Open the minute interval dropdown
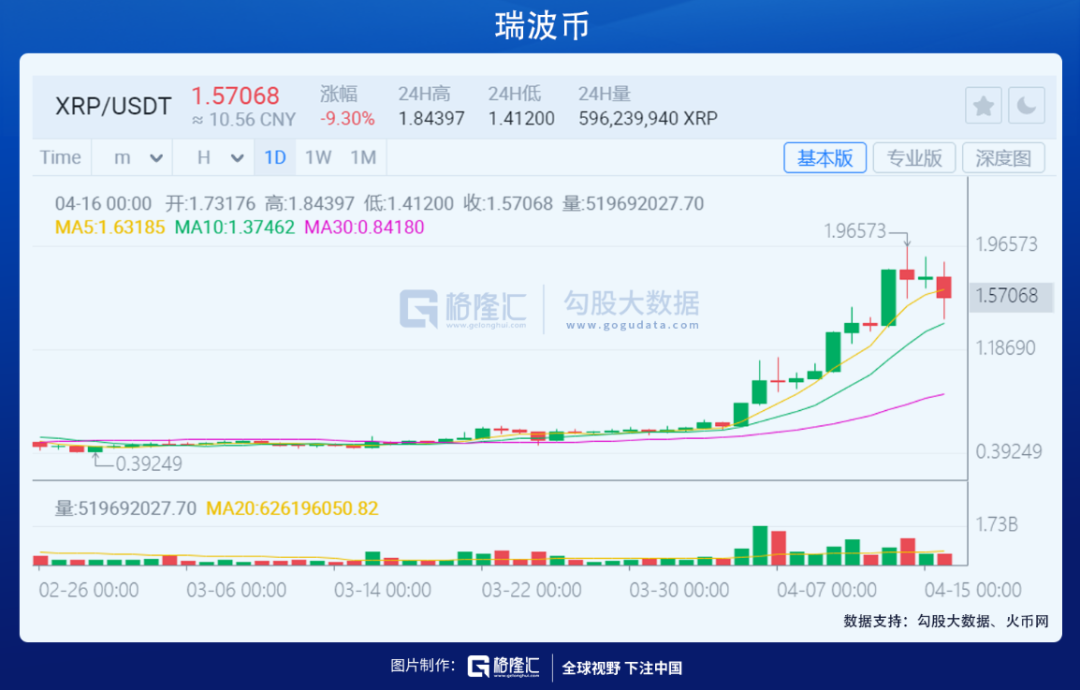This screenshot has width=1080, height=690. [x=137, y=158]
